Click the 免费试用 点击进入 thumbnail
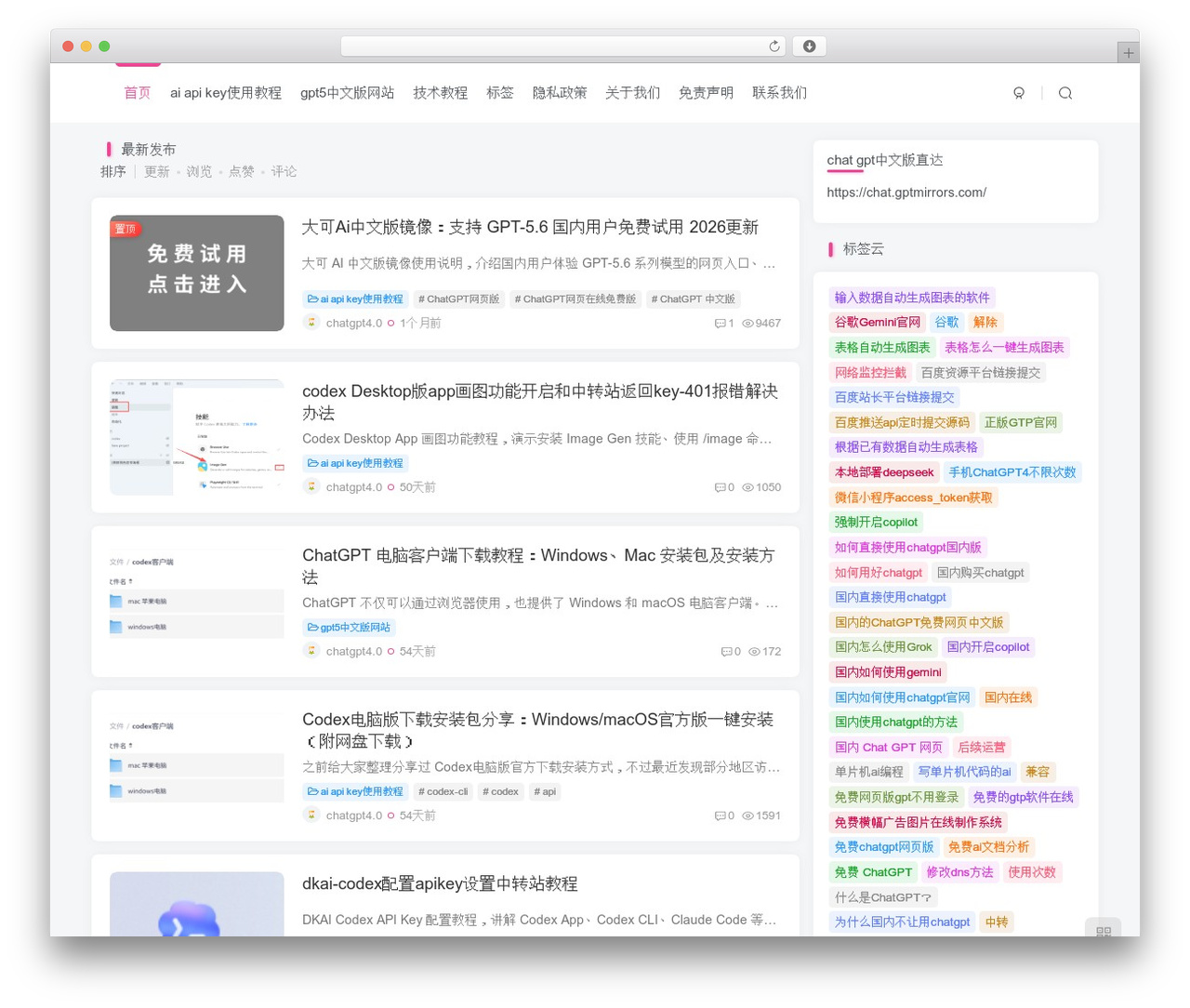The image size is (1190, 1008). pyautogui.click(x=197, y=273)
